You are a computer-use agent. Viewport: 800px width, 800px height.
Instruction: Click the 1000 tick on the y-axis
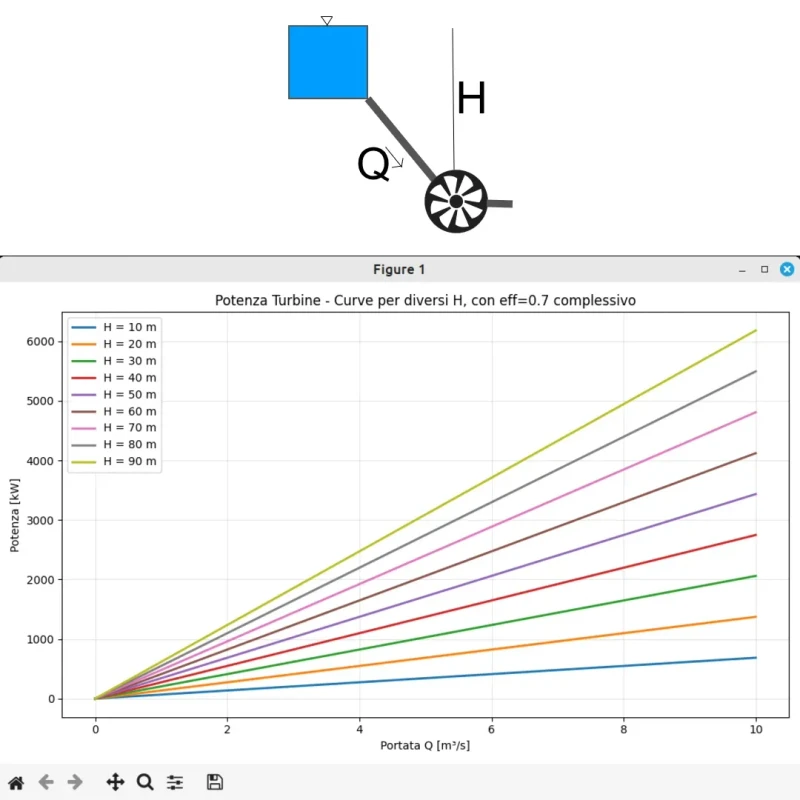coord(40,639)
